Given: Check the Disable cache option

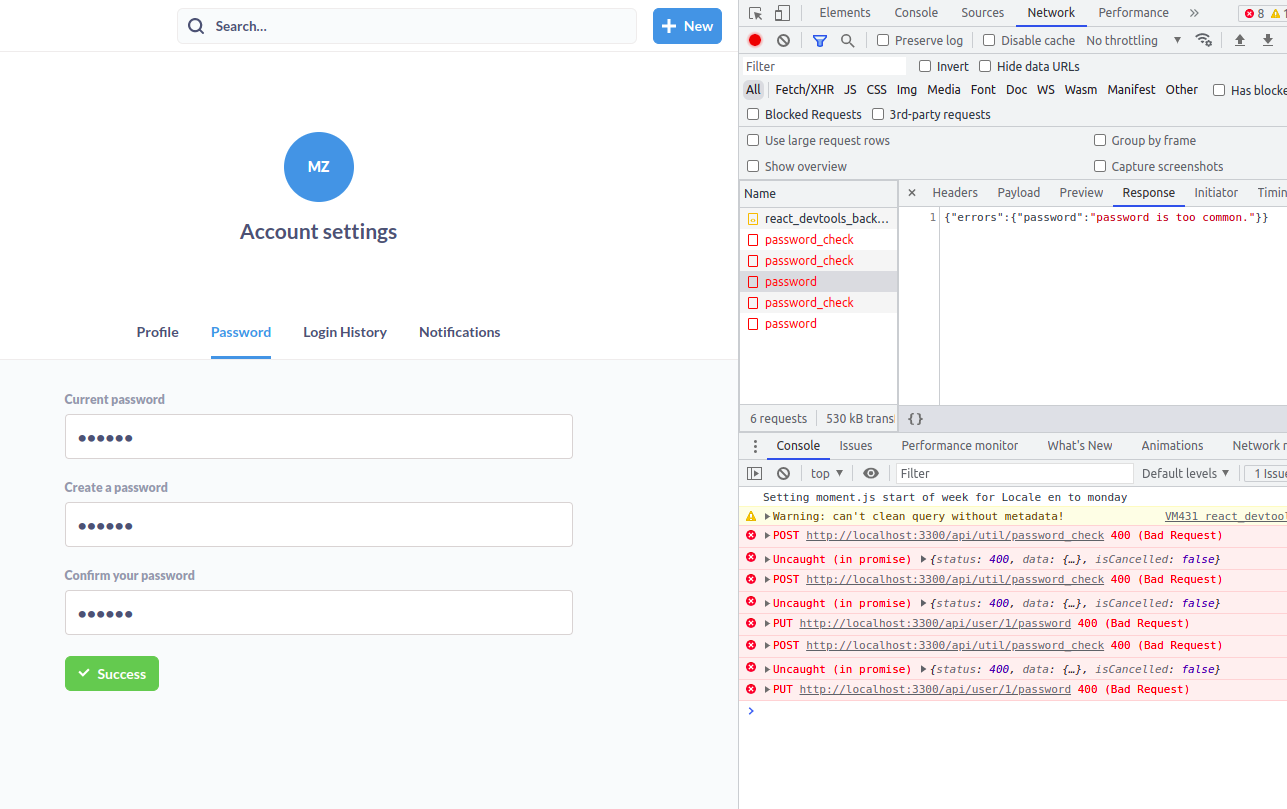Looking at the screenshot, I should (989, 40).
